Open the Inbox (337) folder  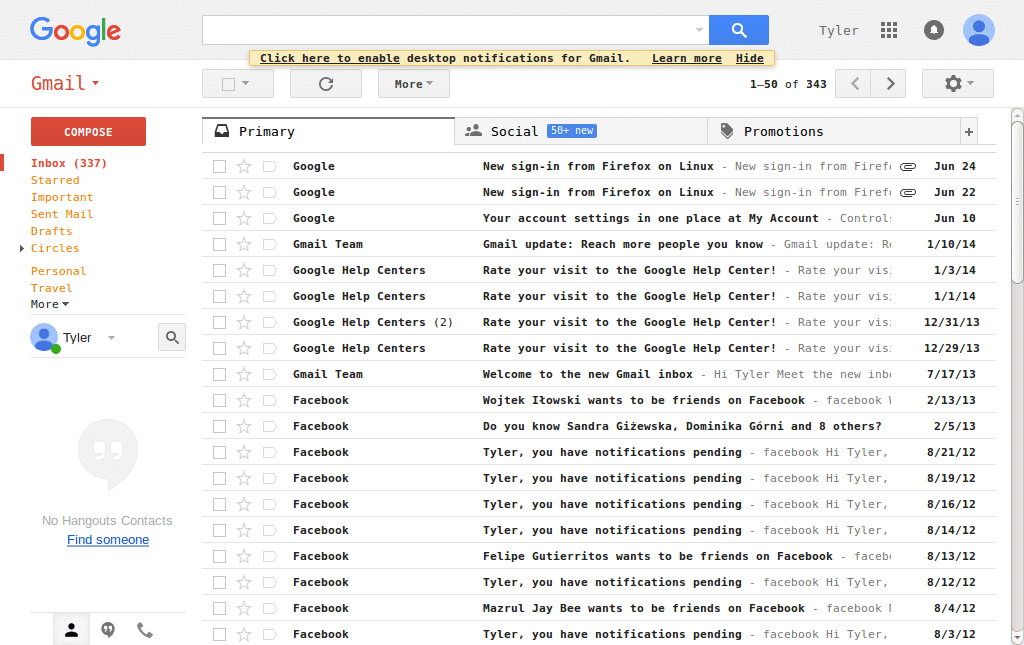click(x=69, y=163)
